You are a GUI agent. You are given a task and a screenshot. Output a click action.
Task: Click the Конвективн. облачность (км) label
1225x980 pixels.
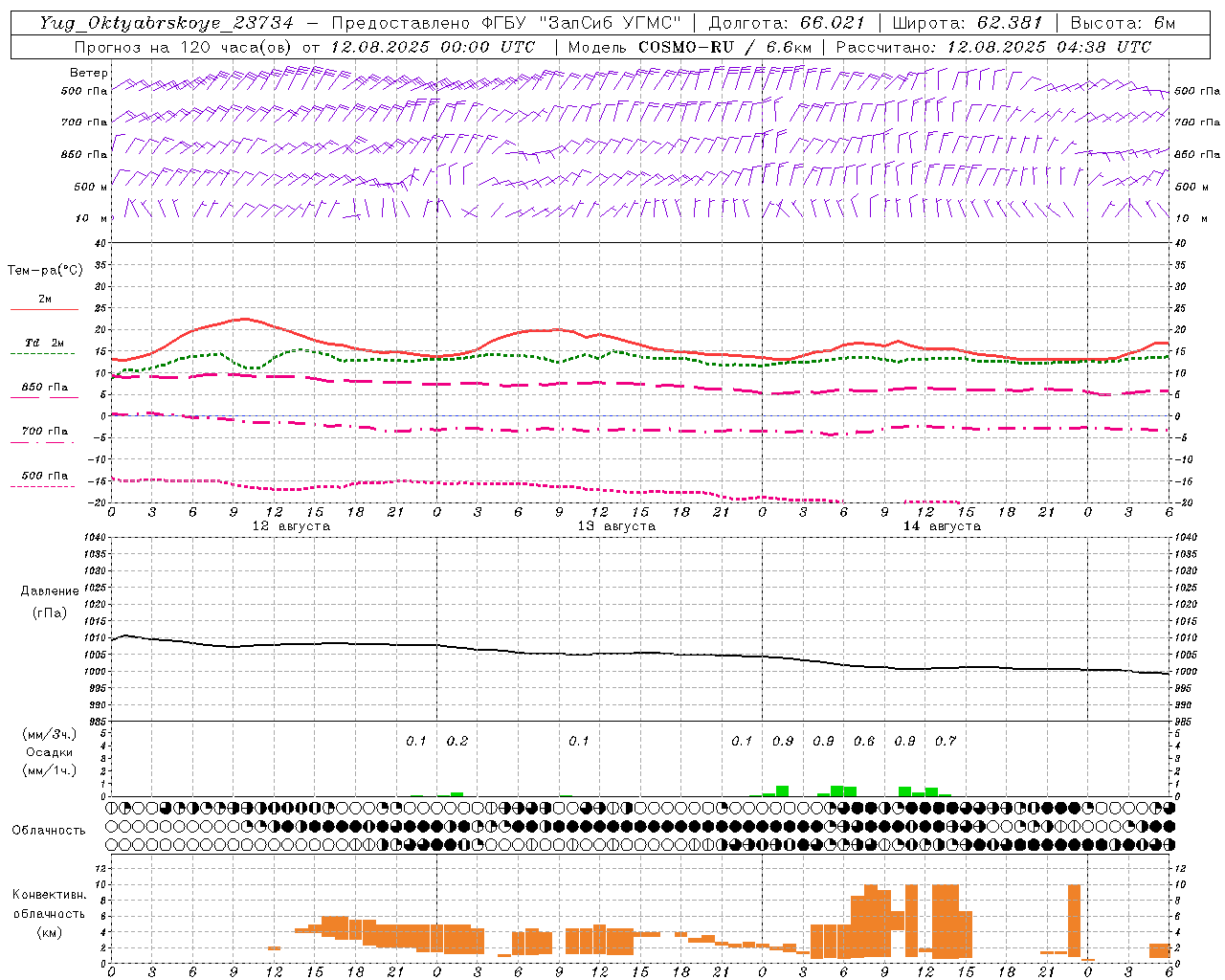[49, 914]
